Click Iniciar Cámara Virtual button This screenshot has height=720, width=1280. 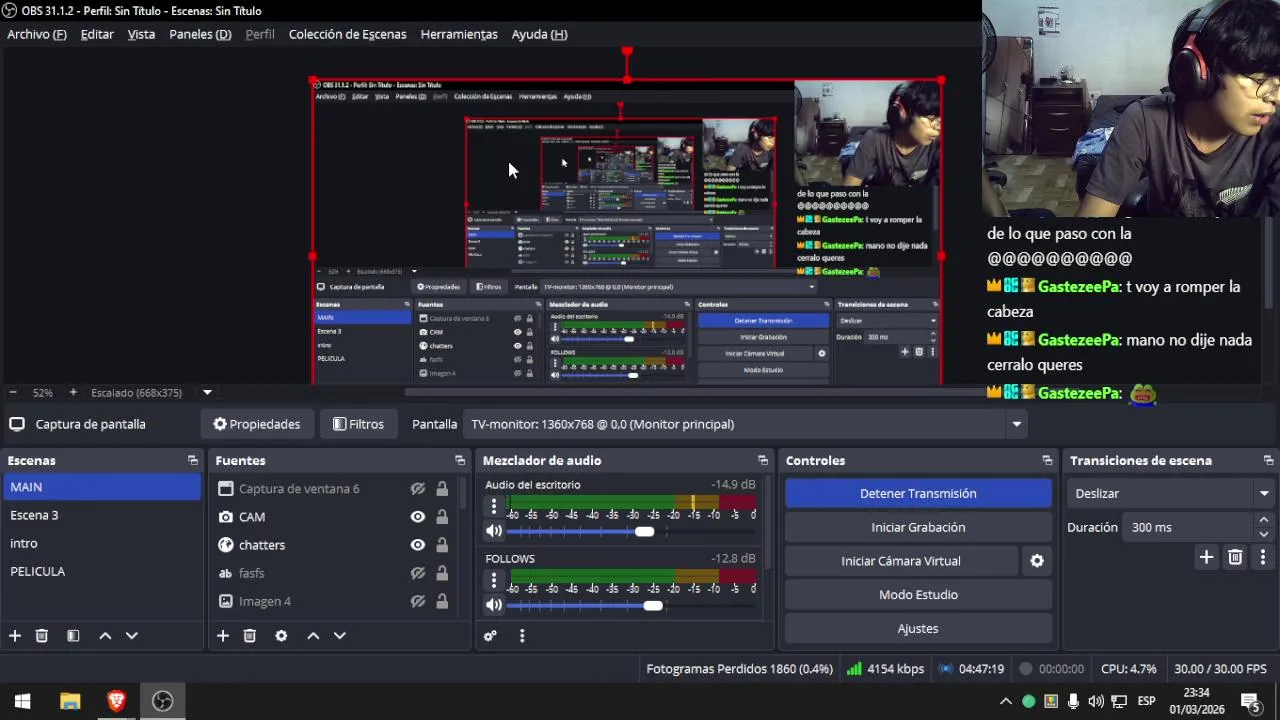[x=901, y=561]
